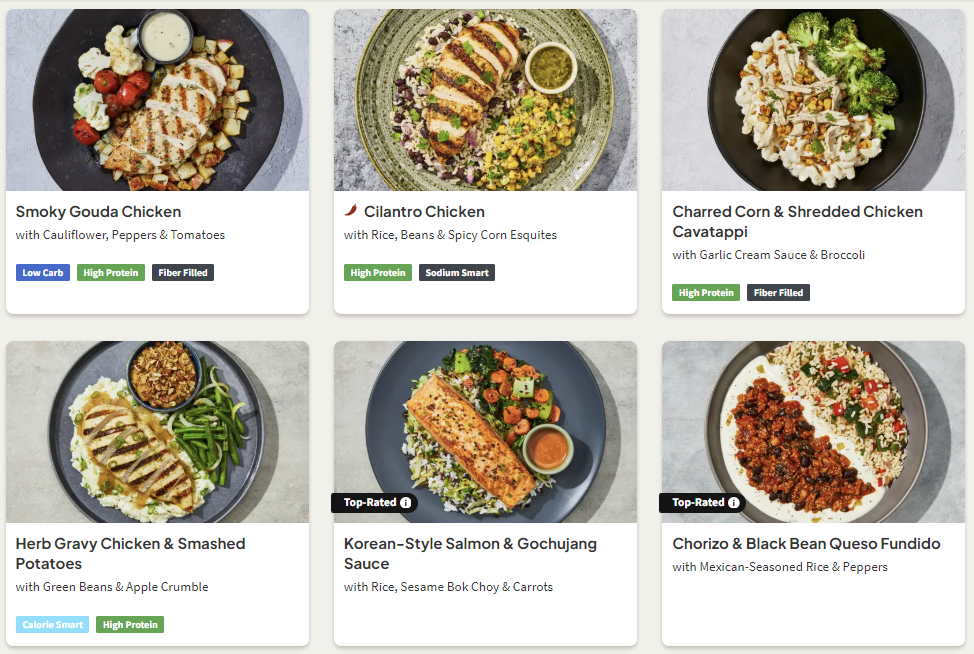Click the Top-Rated badge on Korean-Style Salmon
The image size is (974, 654).
coord(370,503)
